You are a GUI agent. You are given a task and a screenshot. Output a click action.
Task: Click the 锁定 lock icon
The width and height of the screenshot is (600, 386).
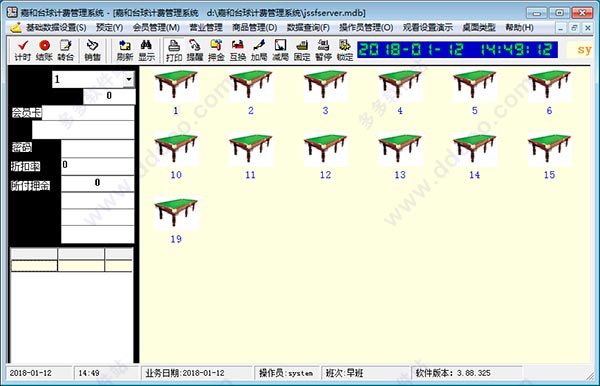pos(345,50)
